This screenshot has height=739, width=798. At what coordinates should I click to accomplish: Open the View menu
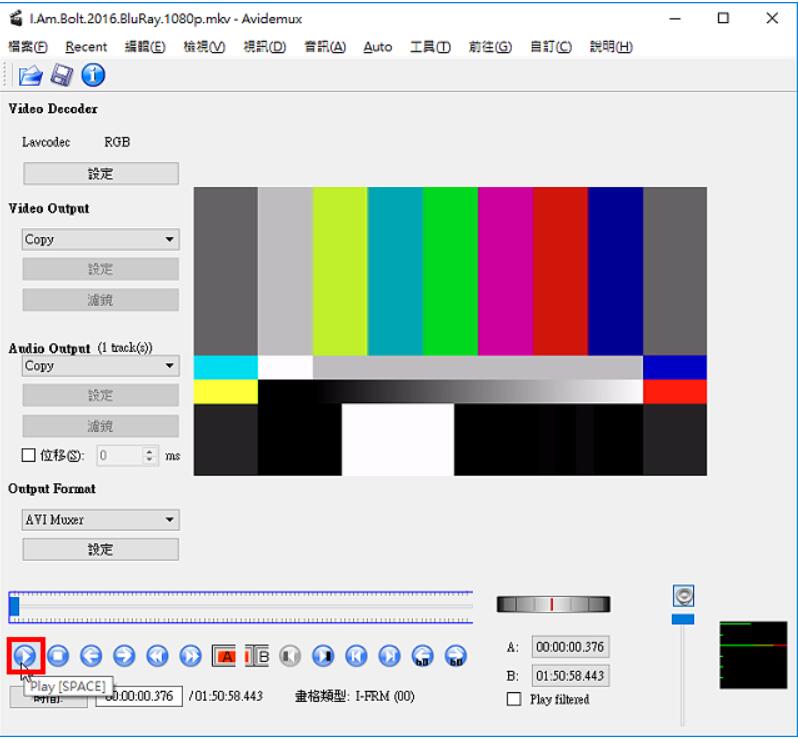click(204, 47)
